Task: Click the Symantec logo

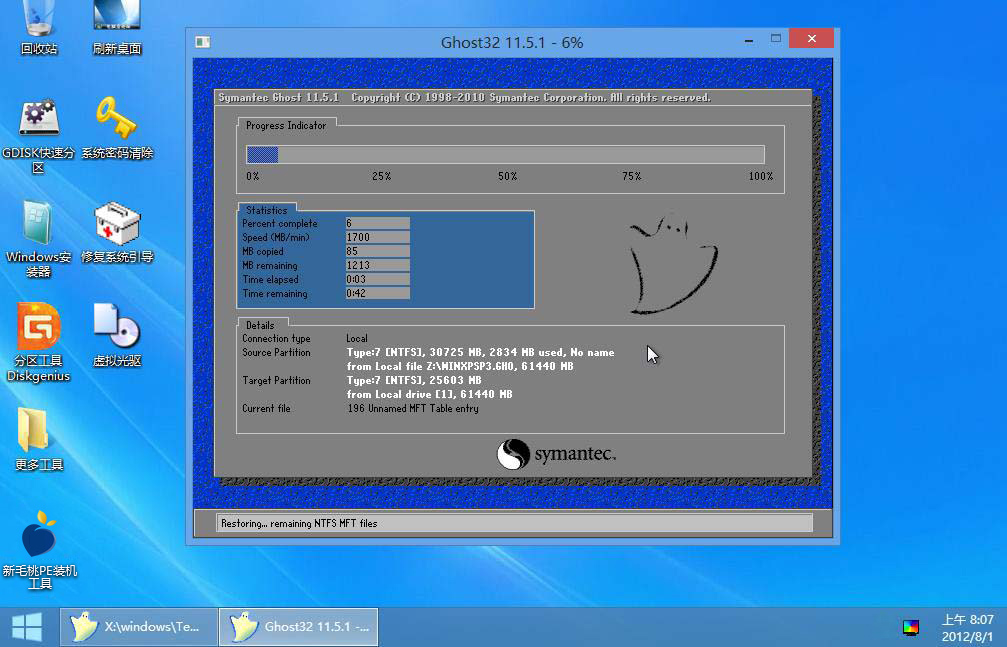Action: 556,454
